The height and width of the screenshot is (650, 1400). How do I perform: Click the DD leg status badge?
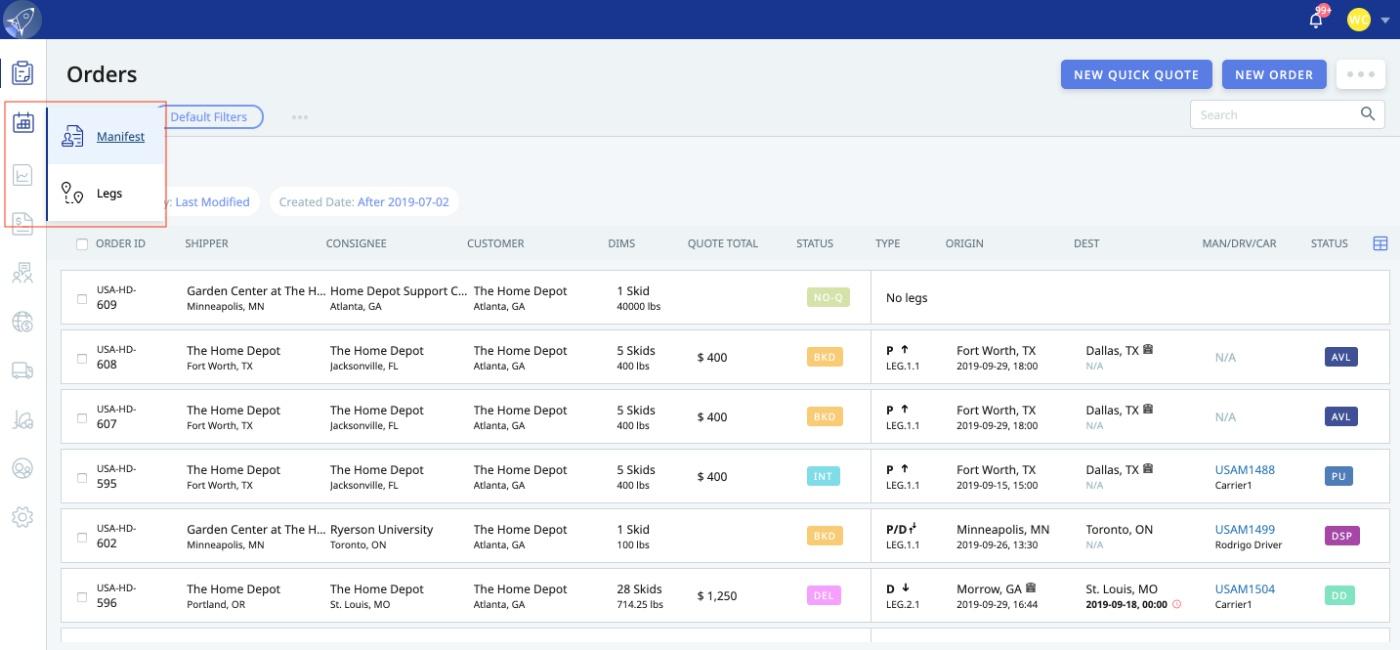tap(1339, 596)
